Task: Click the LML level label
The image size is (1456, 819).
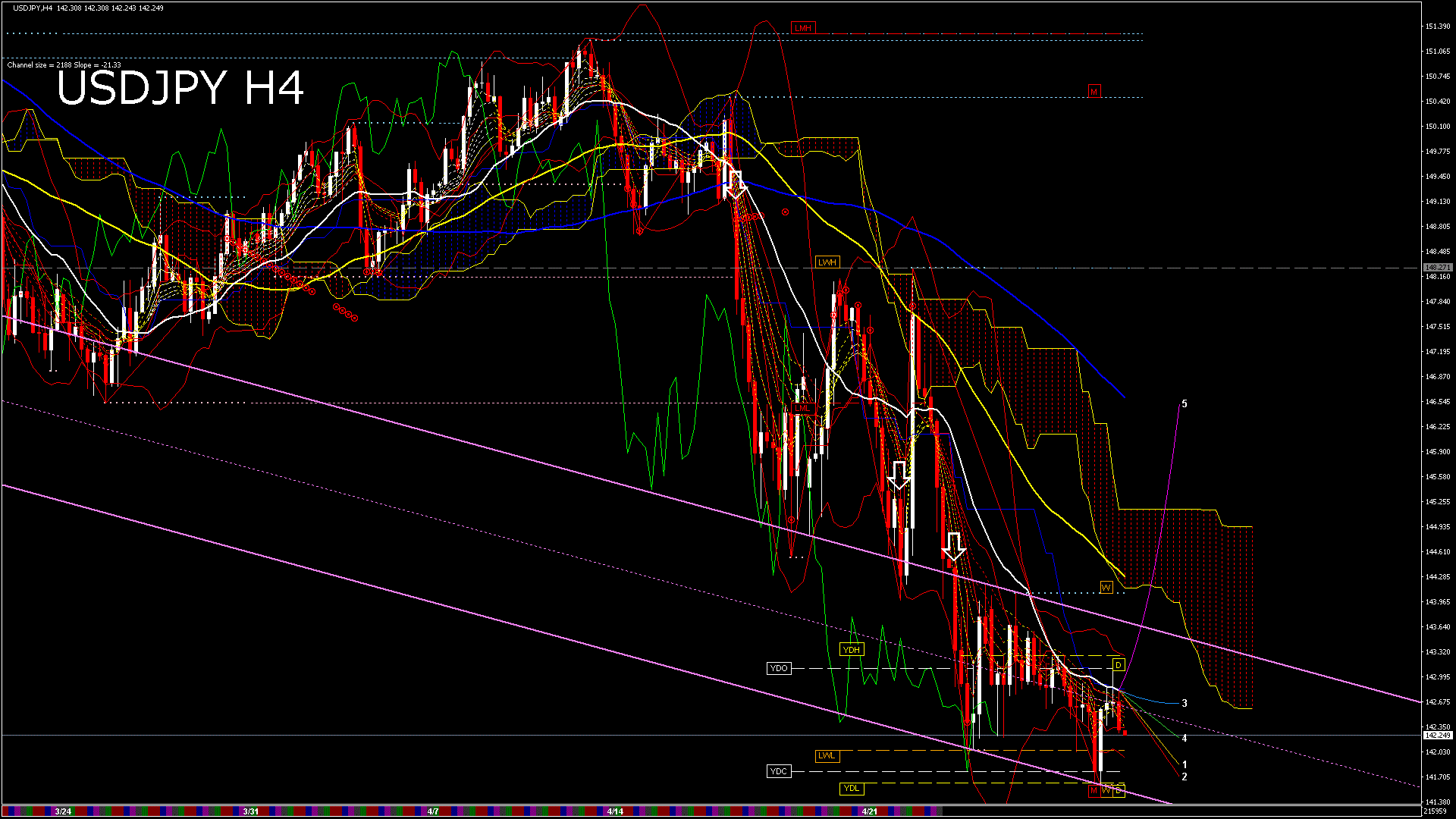Action: [802, 408]
